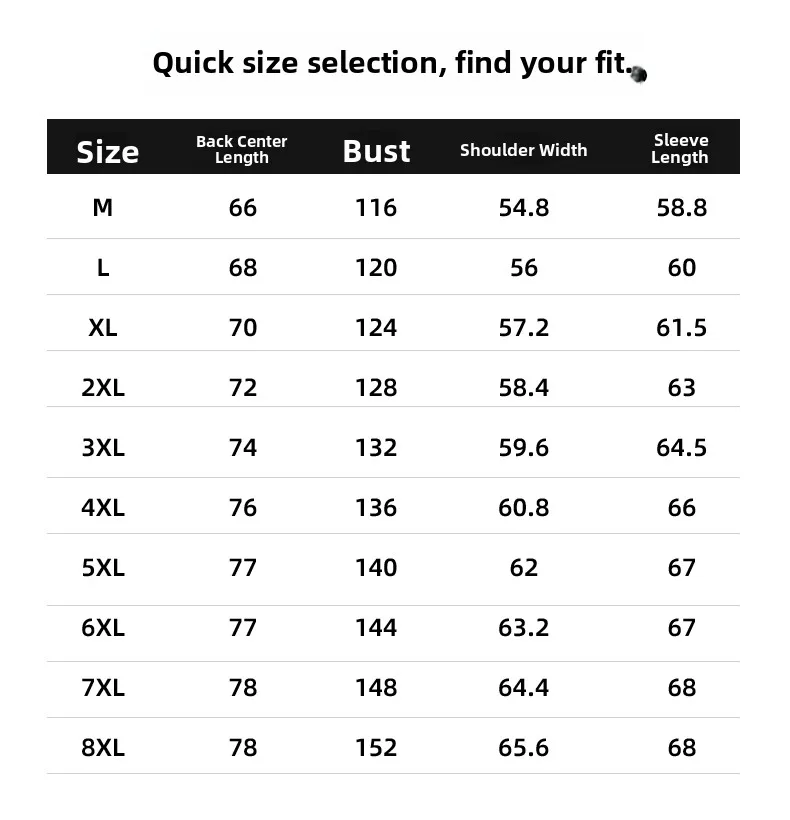Click shoulder width value 65.6
Image resolution: width=790 pixels, height=820 pixels.
[x=523, y=747]
